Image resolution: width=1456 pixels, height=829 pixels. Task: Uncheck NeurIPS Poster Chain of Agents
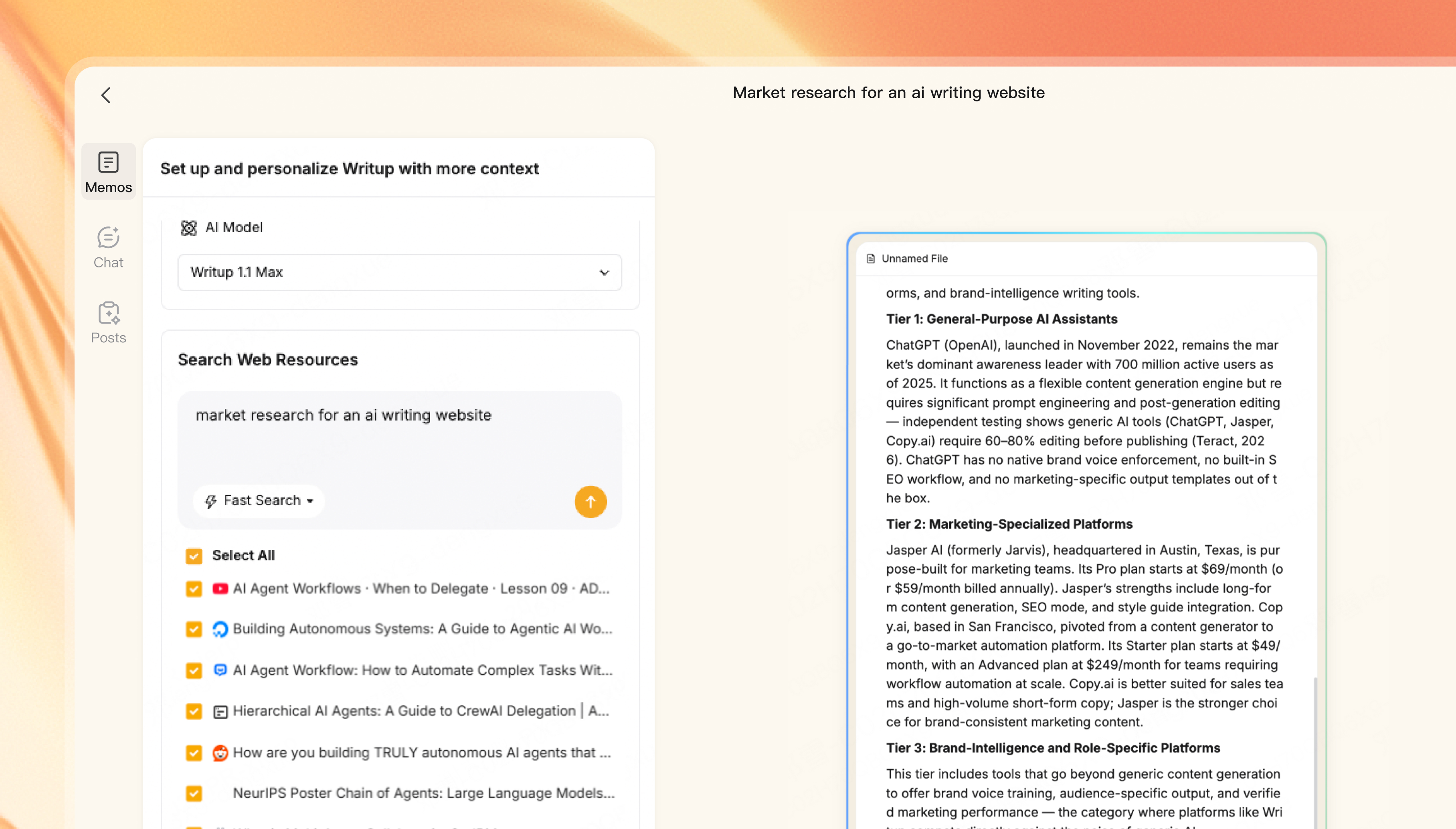click(194, 794)
